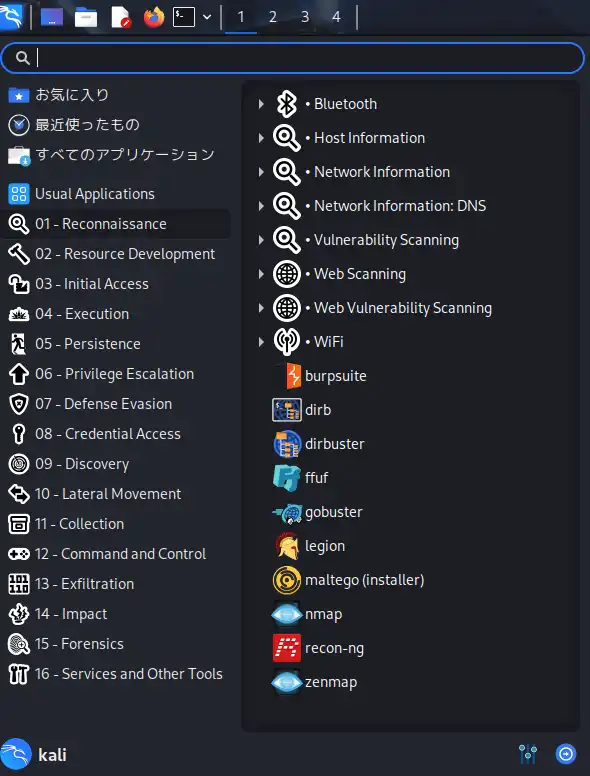Switch to workspace 4

[x=336, y=17]
